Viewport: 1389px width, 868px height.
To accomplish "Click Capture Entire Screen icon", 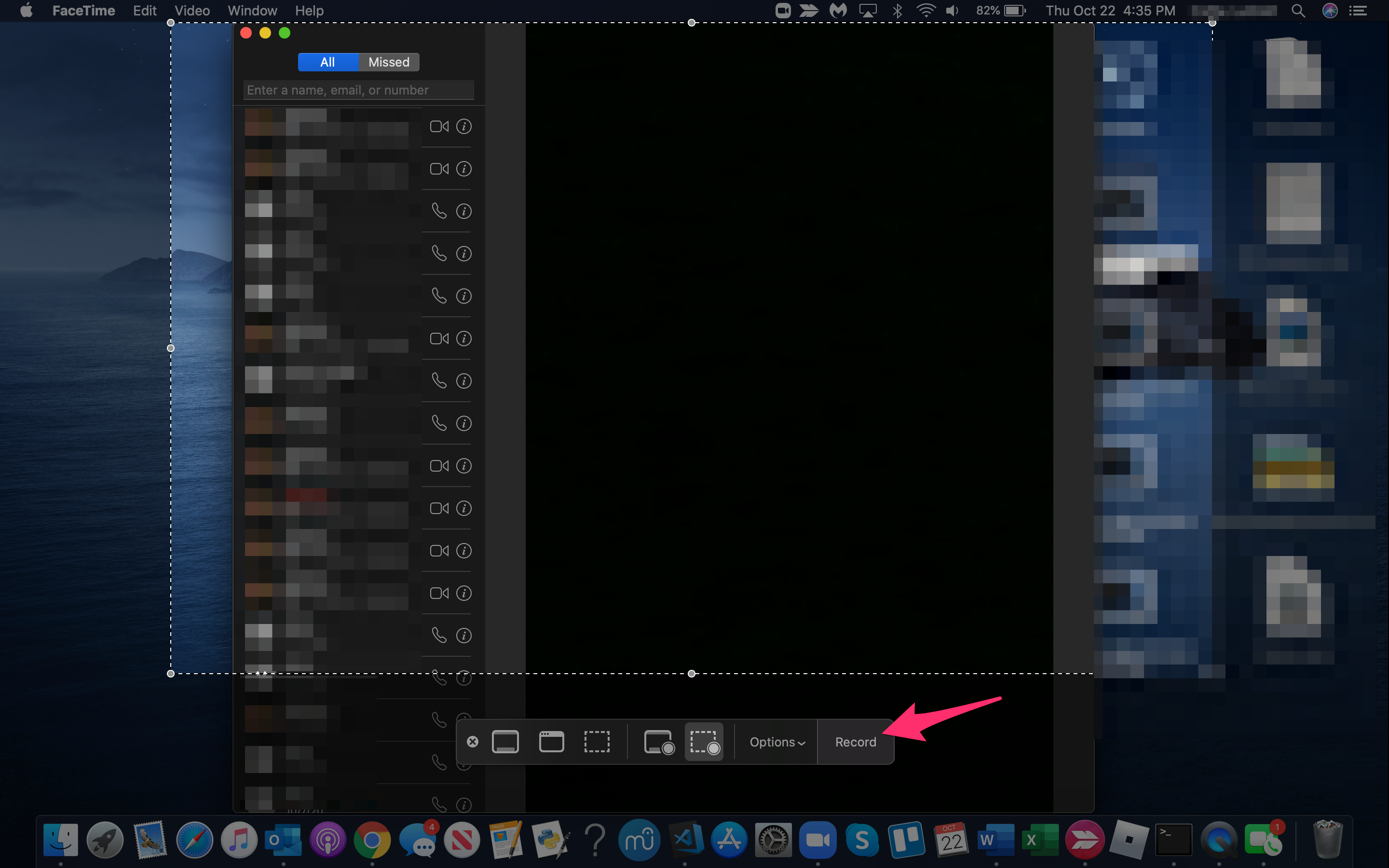I will coord(505,742).
